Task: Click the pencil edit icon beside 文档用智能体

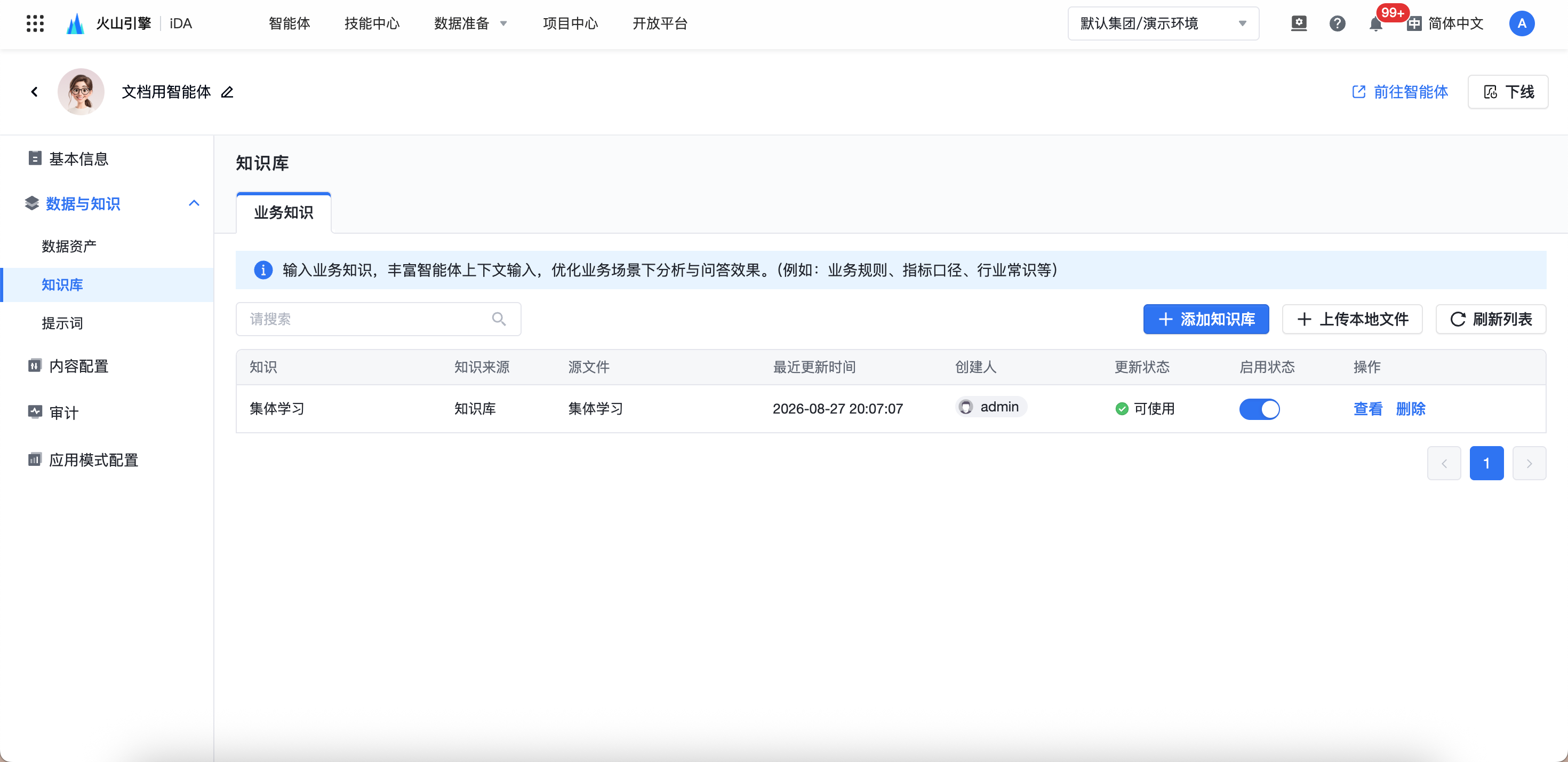Action: pyautogui.click(x=227, y=92)
